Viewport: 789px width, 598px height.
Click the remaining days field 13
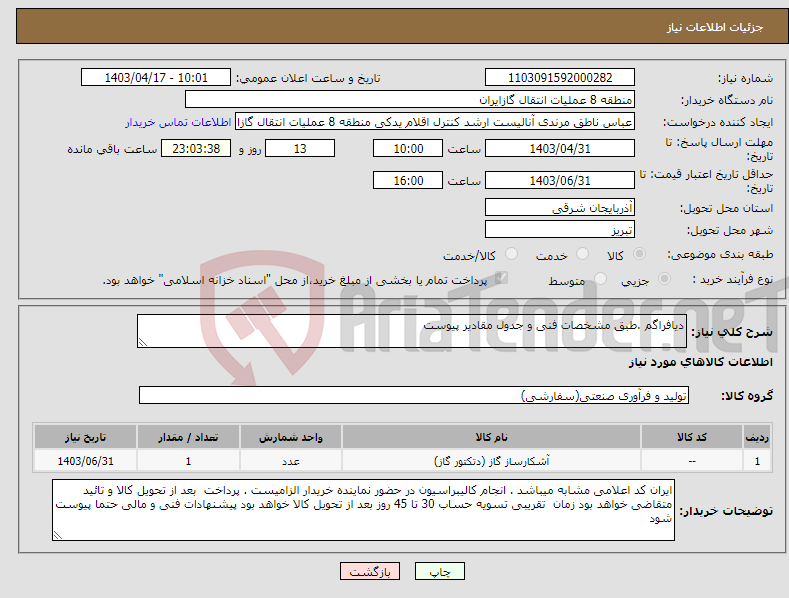tap(300, 148)
